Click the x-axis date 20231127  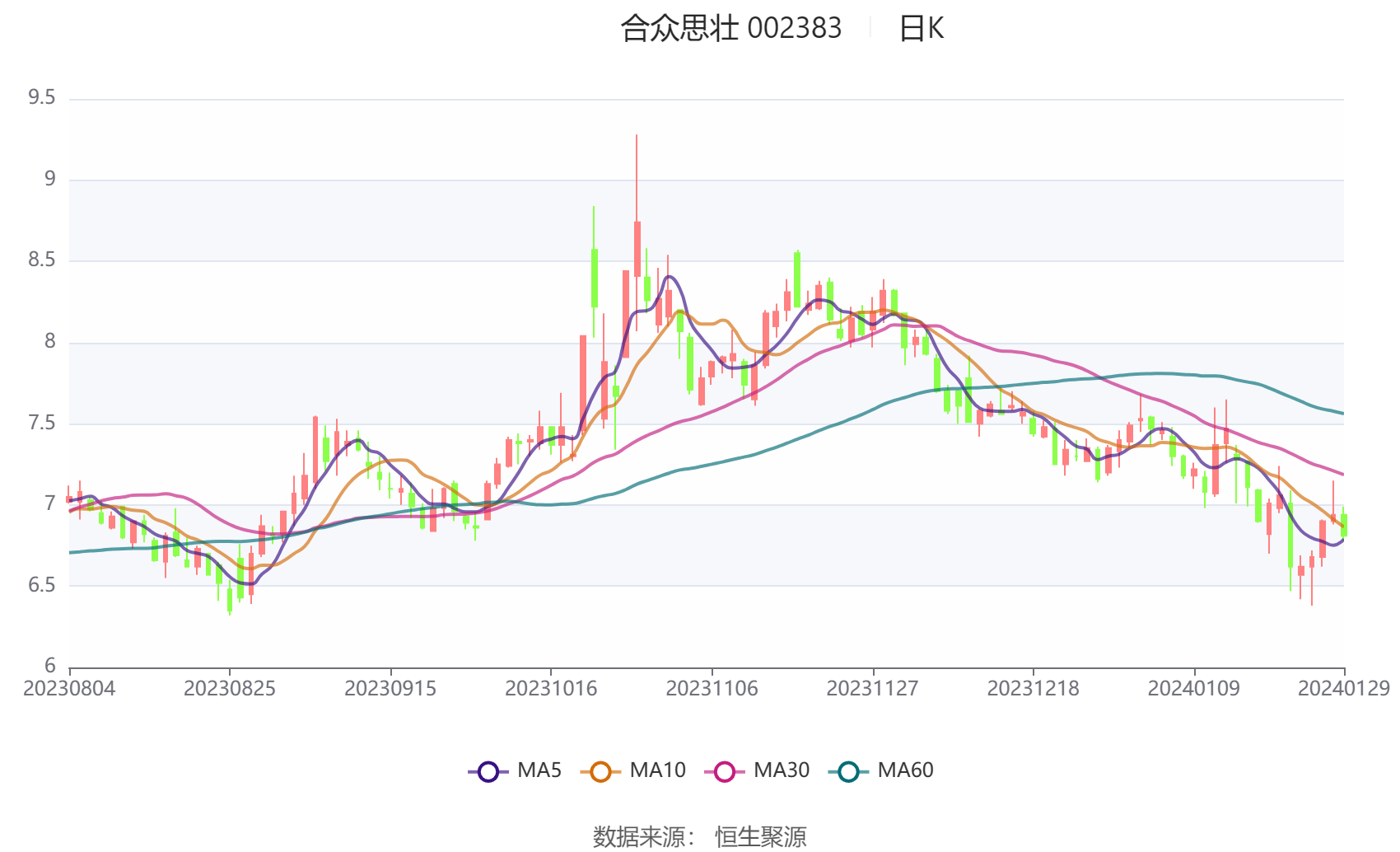click(x=872, y=688)
